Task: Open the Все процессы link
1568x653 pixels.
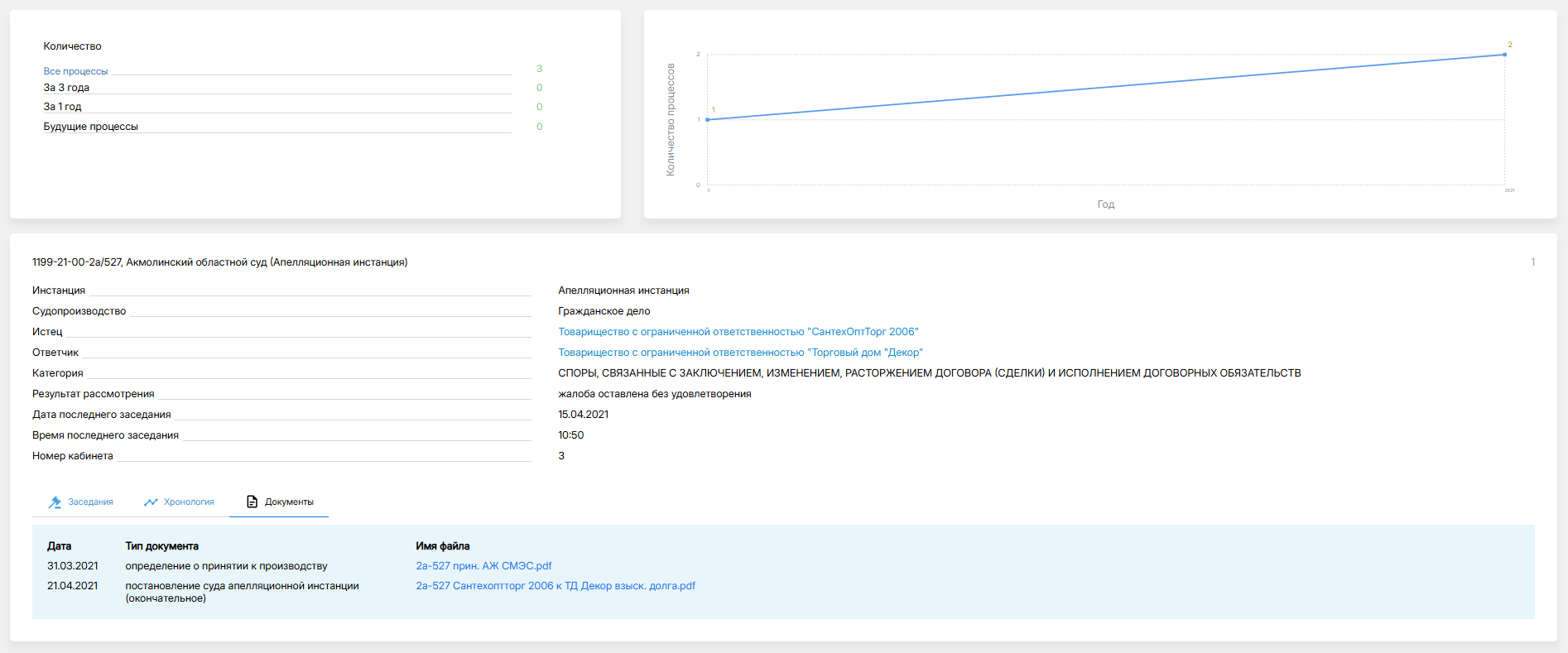Action: [x=75, y=71]
